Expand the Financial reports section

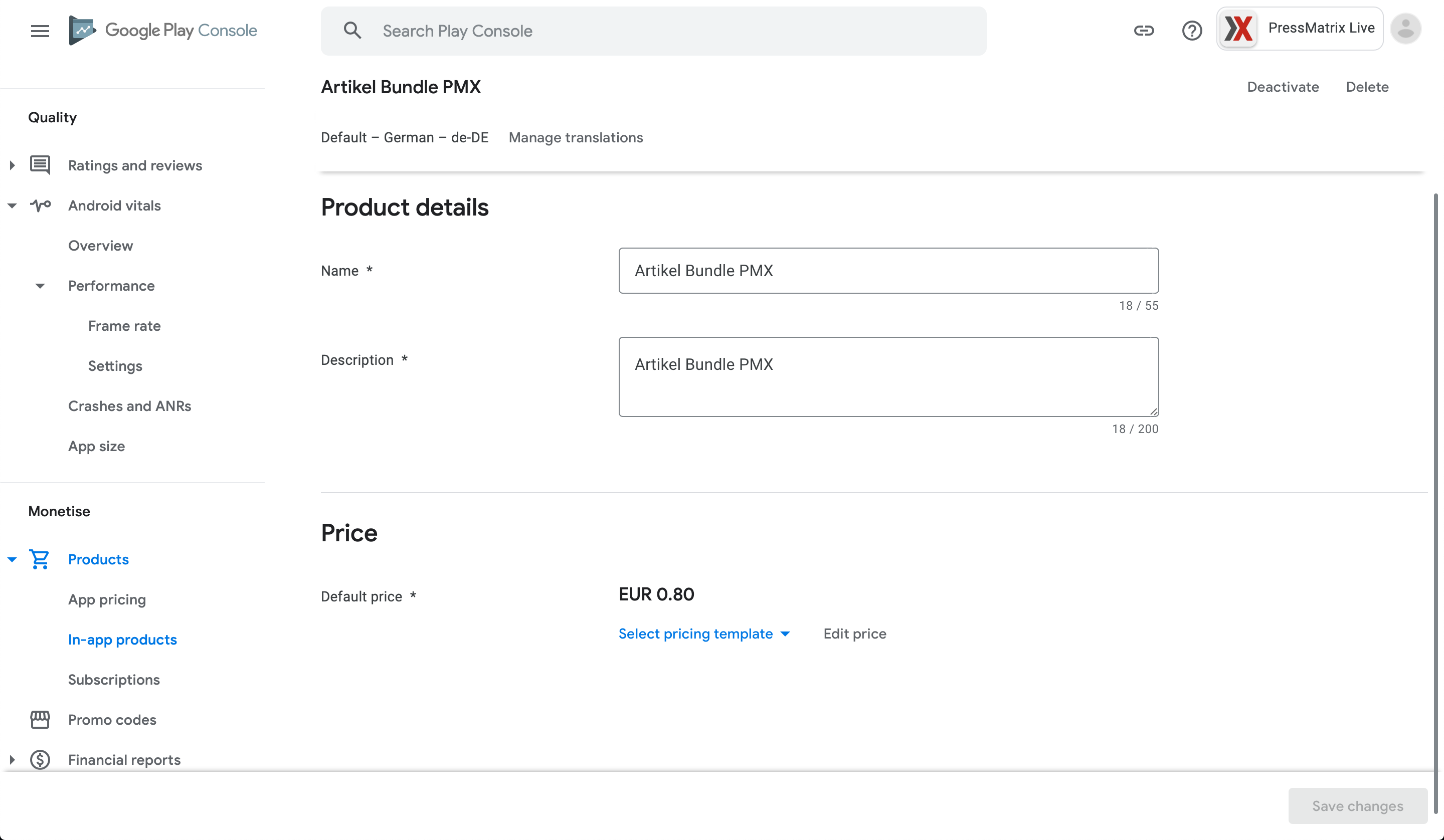[12, 760]
